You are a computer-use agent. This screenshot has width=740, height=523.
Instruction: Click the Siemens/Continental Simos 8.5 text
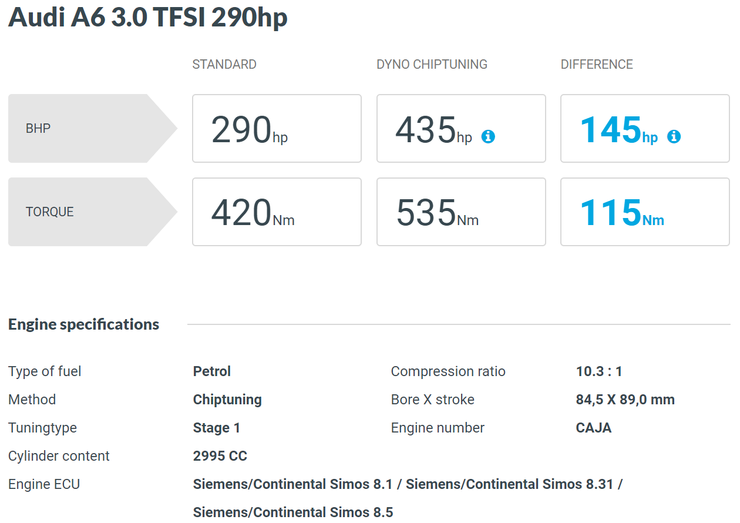293,512
